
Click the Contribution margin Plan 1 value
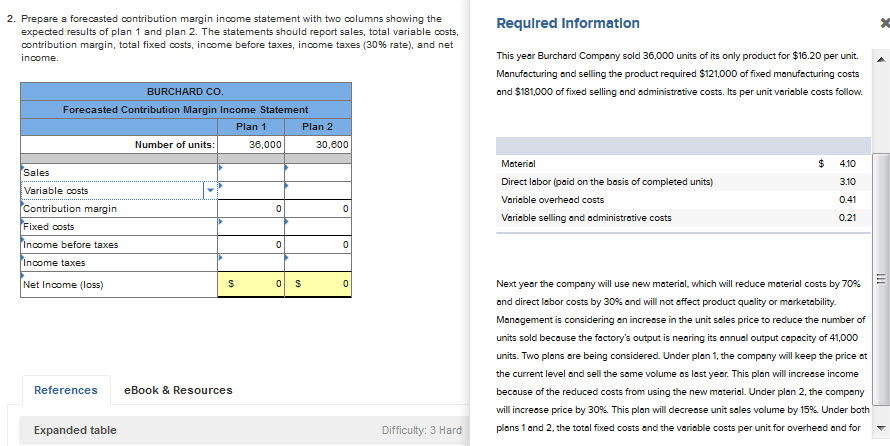click(x=251, y=209)
